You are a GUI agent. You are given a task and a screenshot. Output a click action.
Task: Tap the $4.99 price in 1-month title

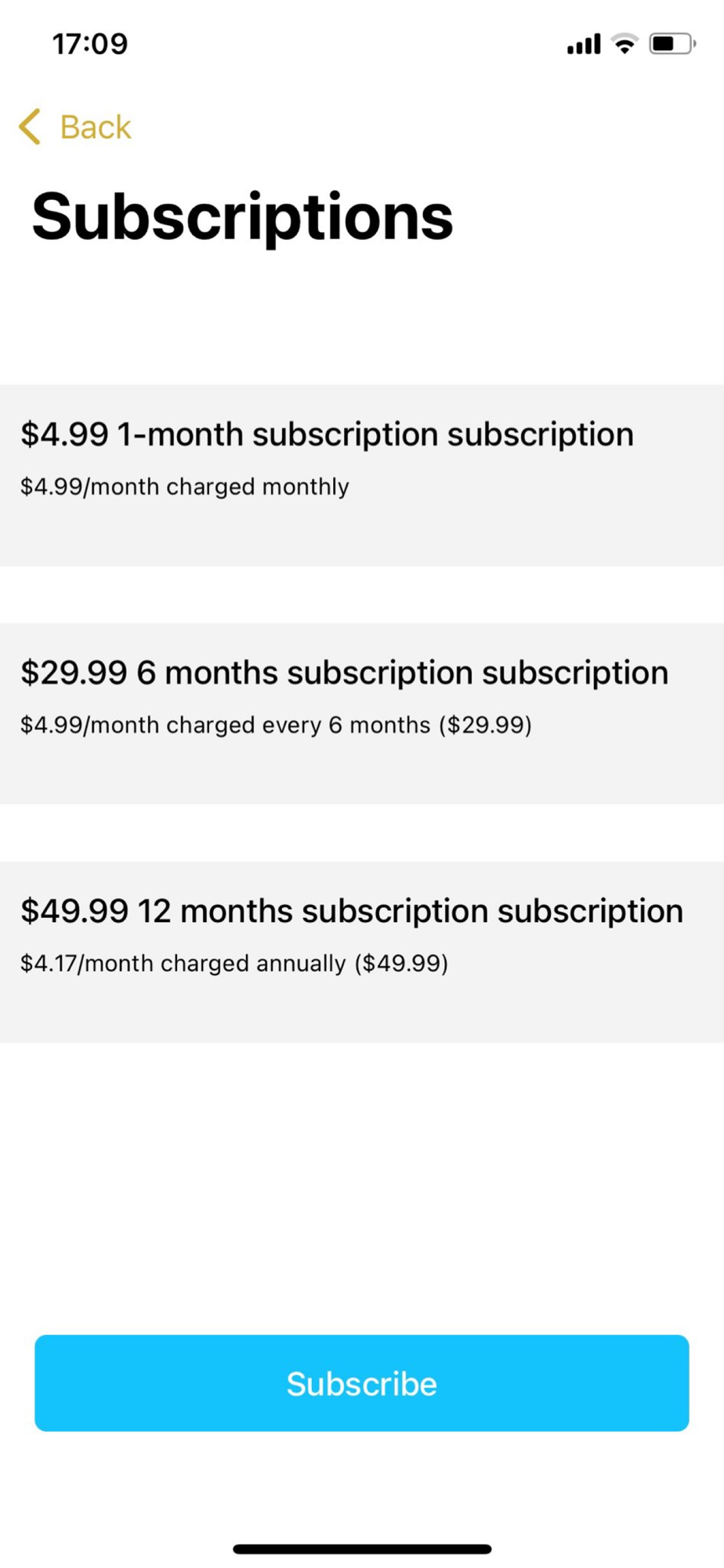[x=64, y=434]
